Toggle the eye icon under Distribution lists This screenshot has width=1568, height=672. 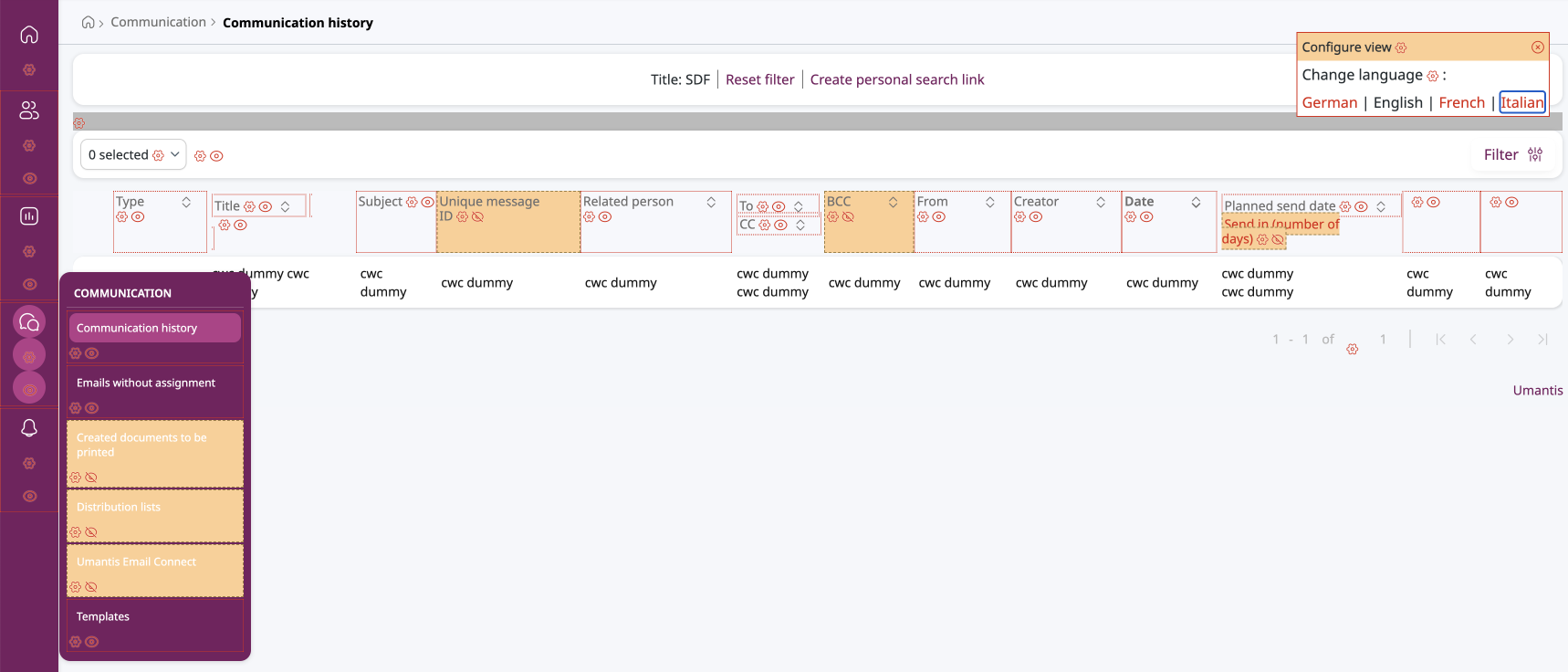tap(91, 532)
